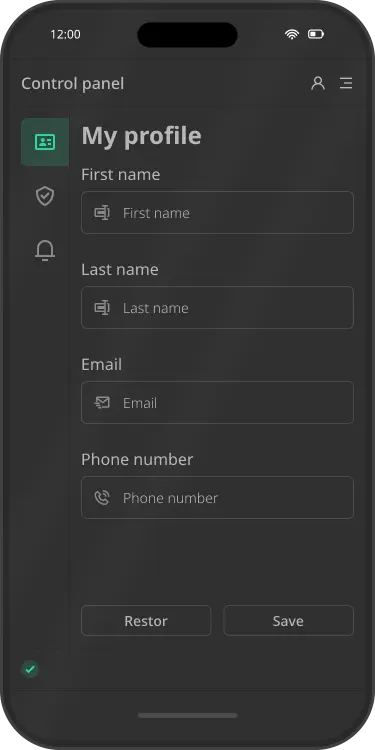Click the Wi-Fi status bar icon
375x750 pixels.
click(x=292, y=34)
